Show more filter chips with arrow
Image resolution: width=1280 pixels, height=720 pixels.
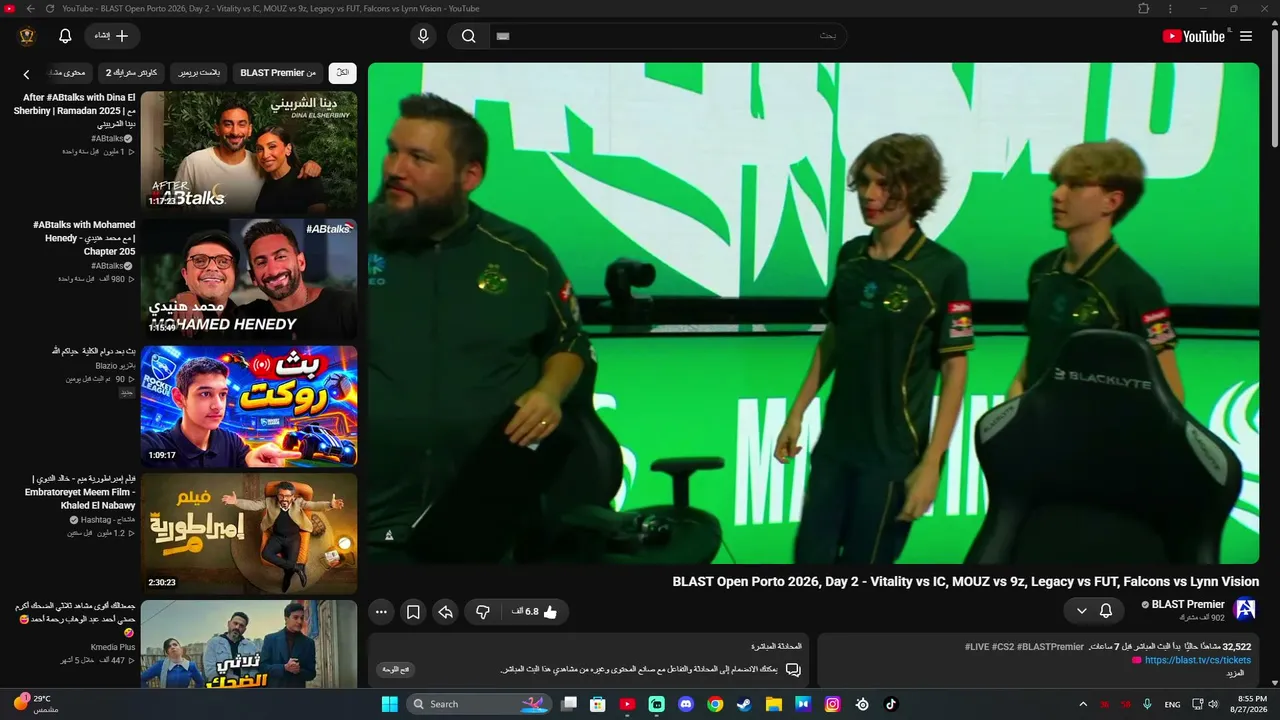pos(27,74)
